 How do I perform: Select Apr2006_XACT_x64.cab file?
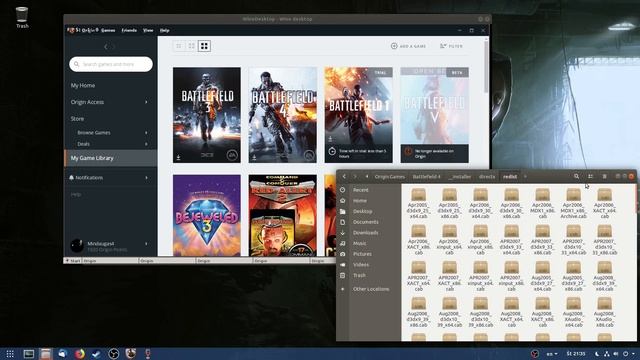tap(604, 203)
